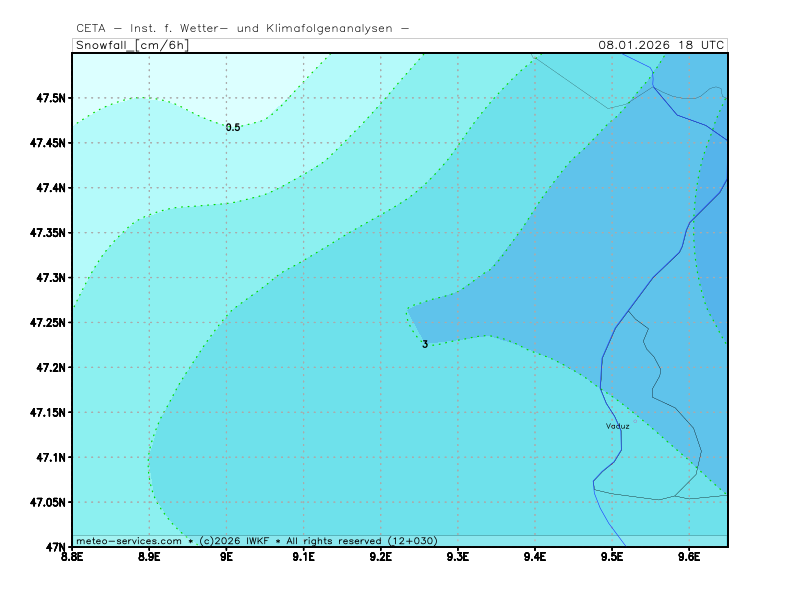
Task: Select the 08.01.2026 18 UTC timestamp
Action: coord(661,45)
